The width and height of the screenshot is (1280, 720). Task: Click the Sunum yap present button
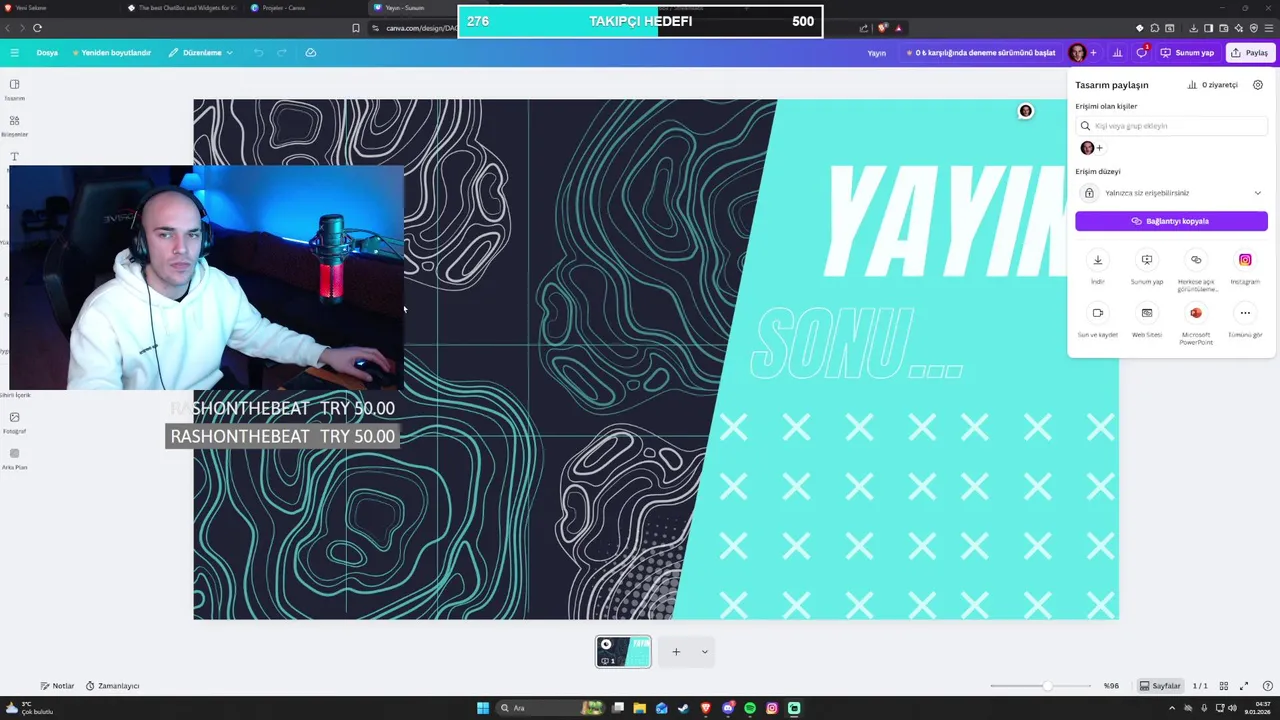[x=1187, y=53]
